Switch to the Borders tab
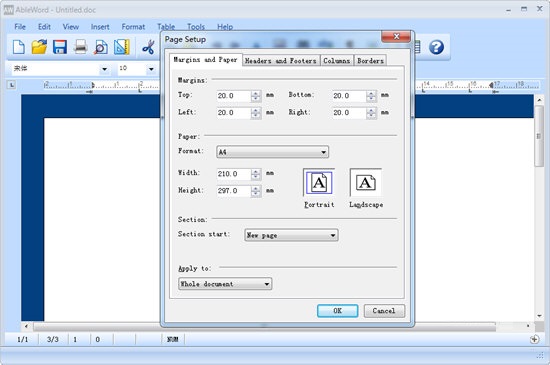 [x=370, y=61]
